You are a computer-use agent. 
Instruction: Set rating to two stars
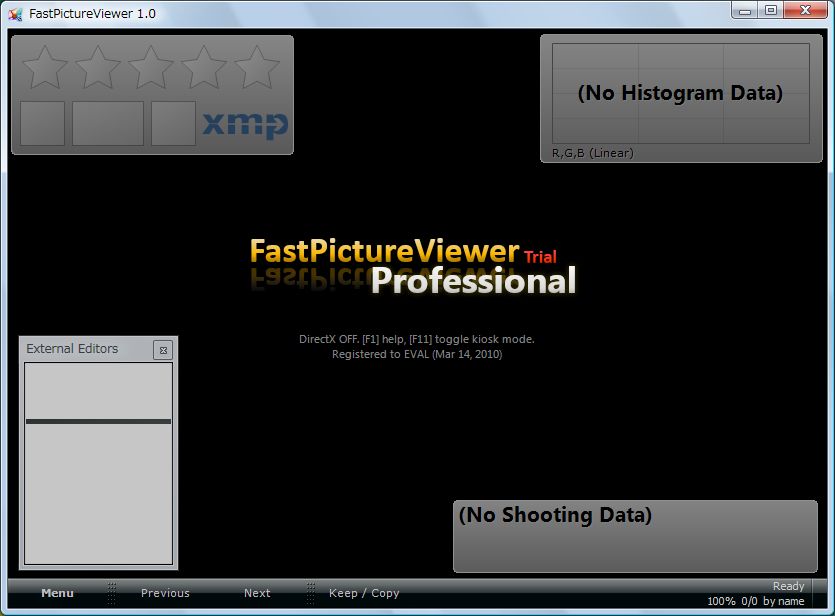coord(98,67)
